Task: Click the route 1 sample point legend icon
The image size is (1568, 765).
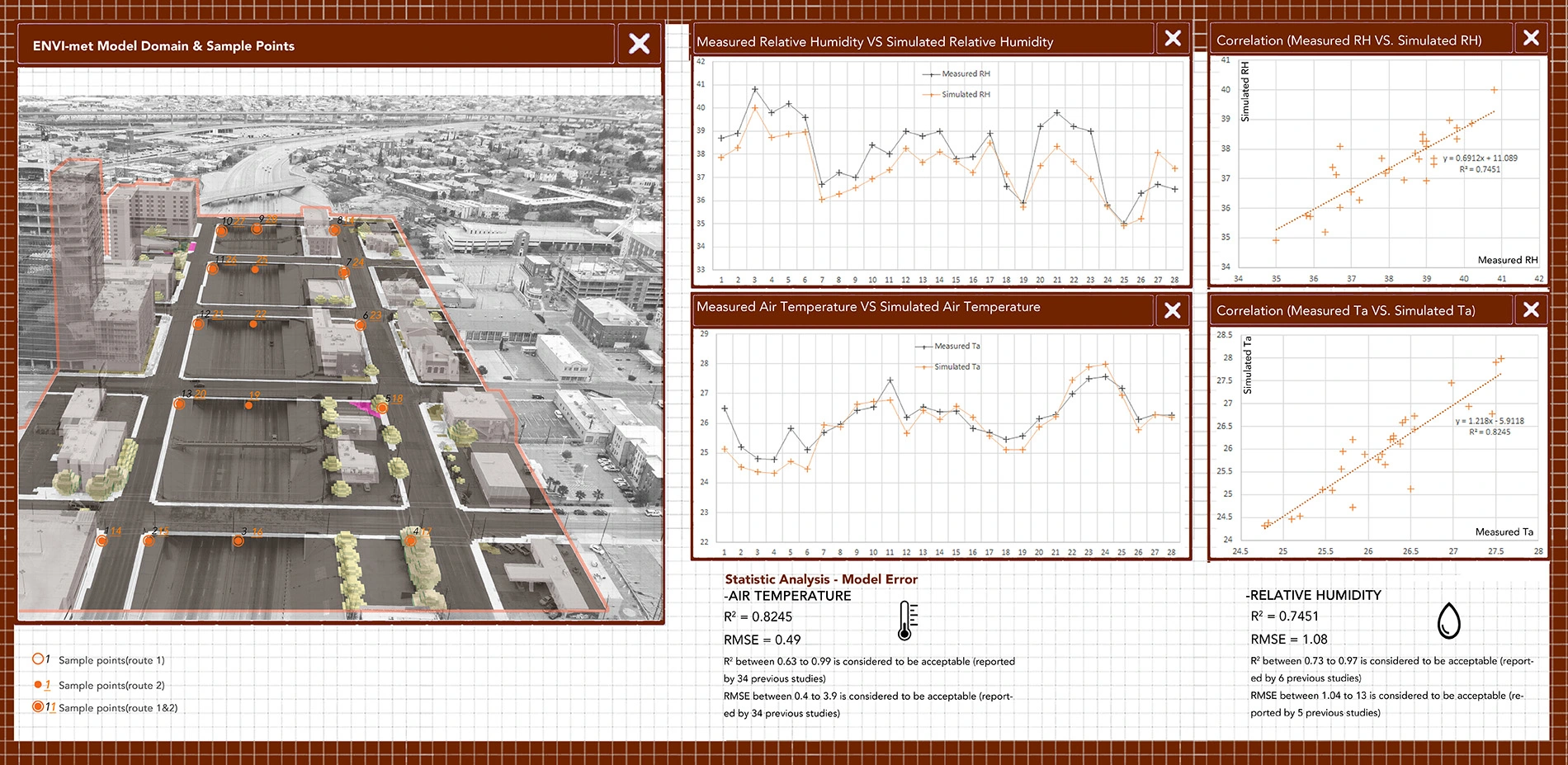Action: [x=38, y=659]
